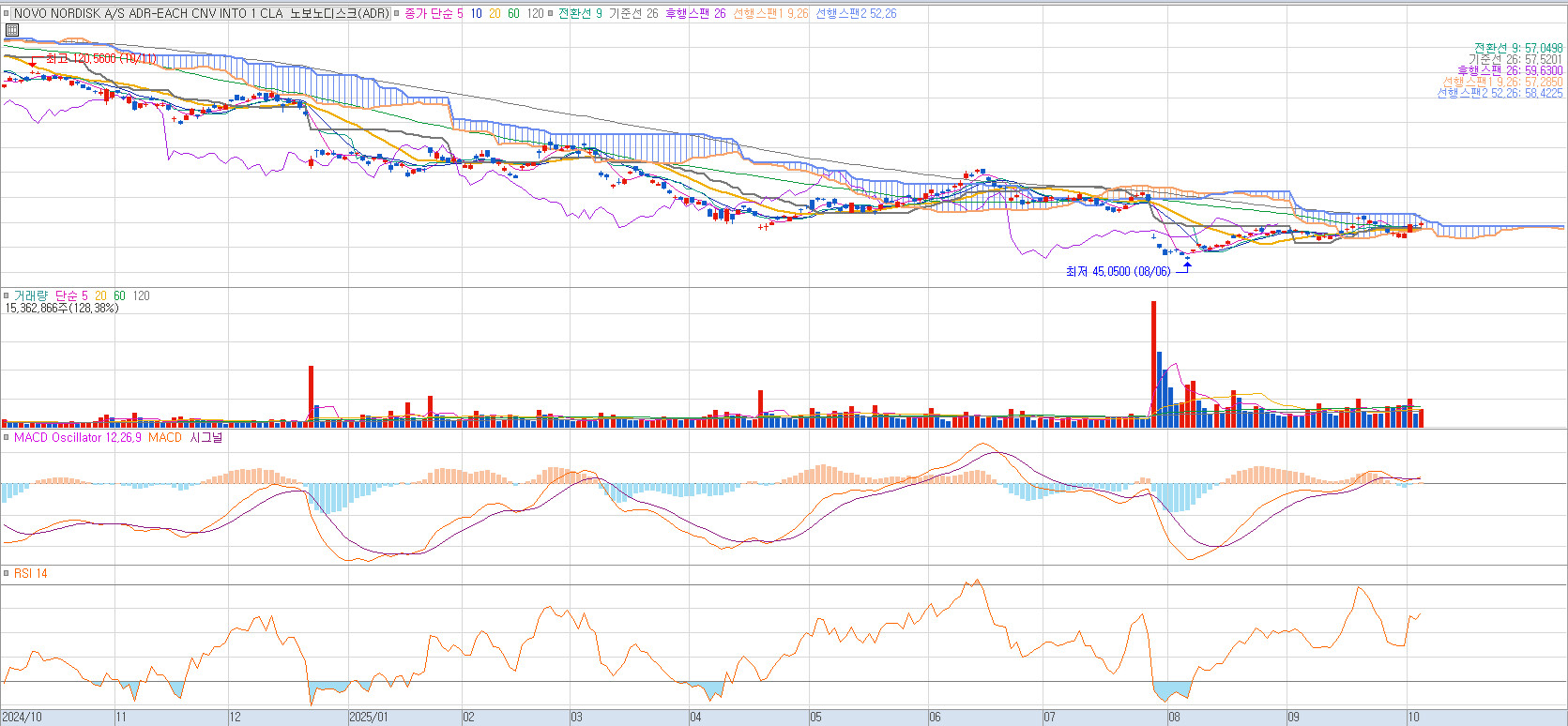
Task: Select the 선행스팬2 52,26 legend label
Action: 856,14
